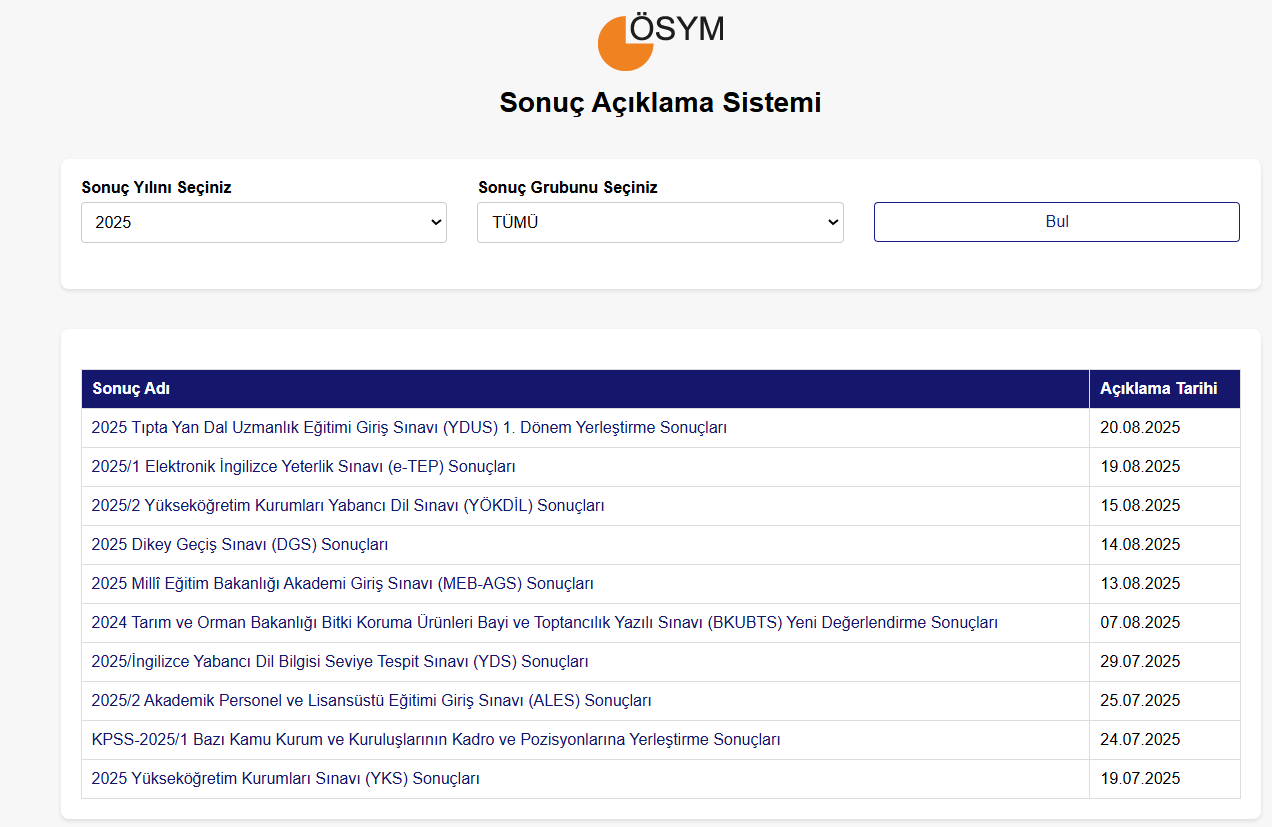This screenshot has height=827, width=1272.
Task: Select the 2025 YDS Sonuçları link
Action: [340, 662]
